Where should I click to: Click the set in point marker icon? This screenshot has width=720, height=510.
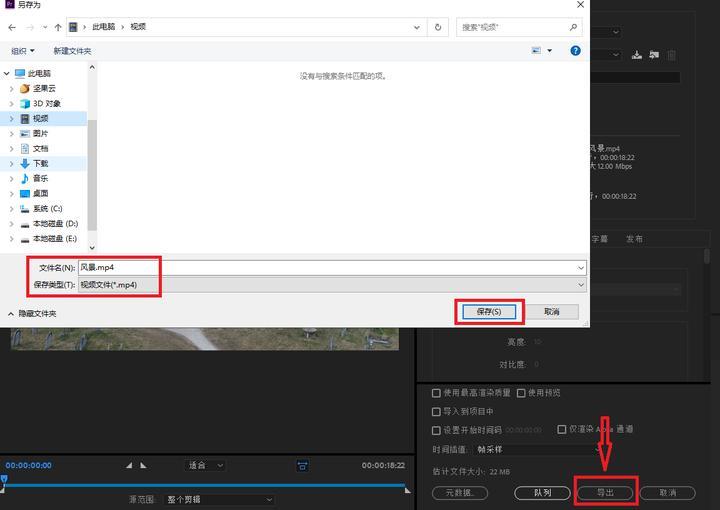tap(129, 466)
